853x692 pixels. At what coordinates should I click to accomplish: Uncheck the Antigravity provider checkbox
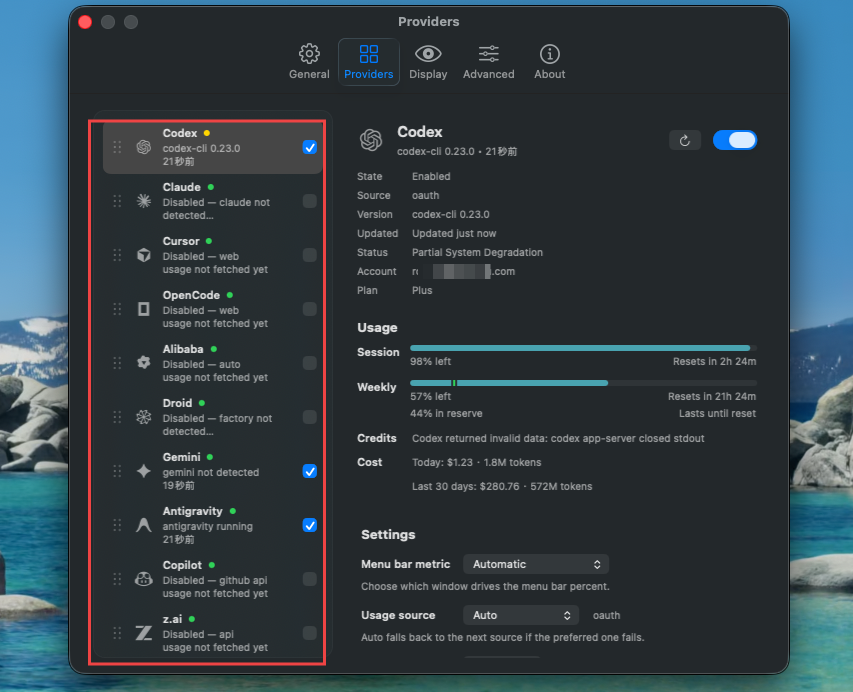tap(310, 525)
